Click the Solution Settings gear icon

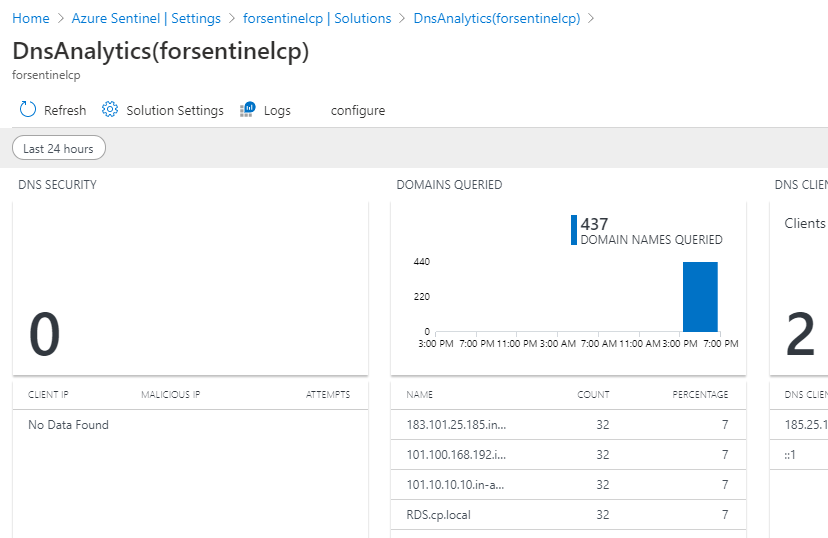coord(110,109)
